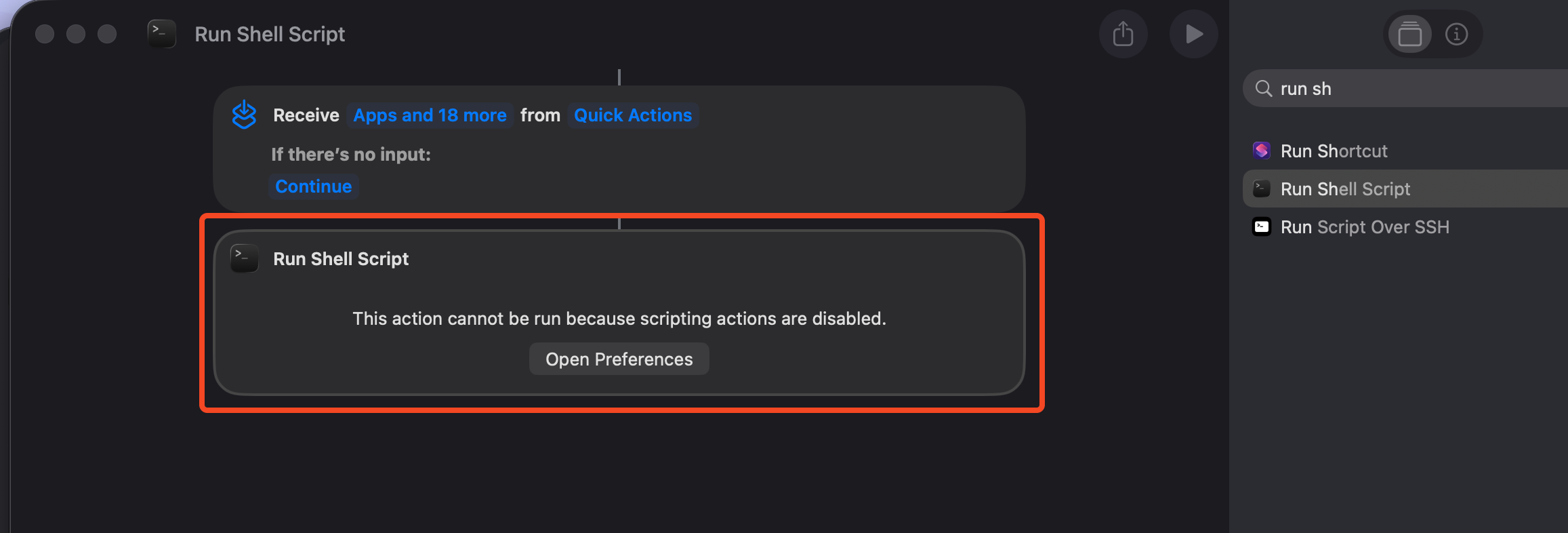Screen dimensions: 1568x533
Task: Open the Apps and 18 more selector
Action: click(x=430, y=115)
